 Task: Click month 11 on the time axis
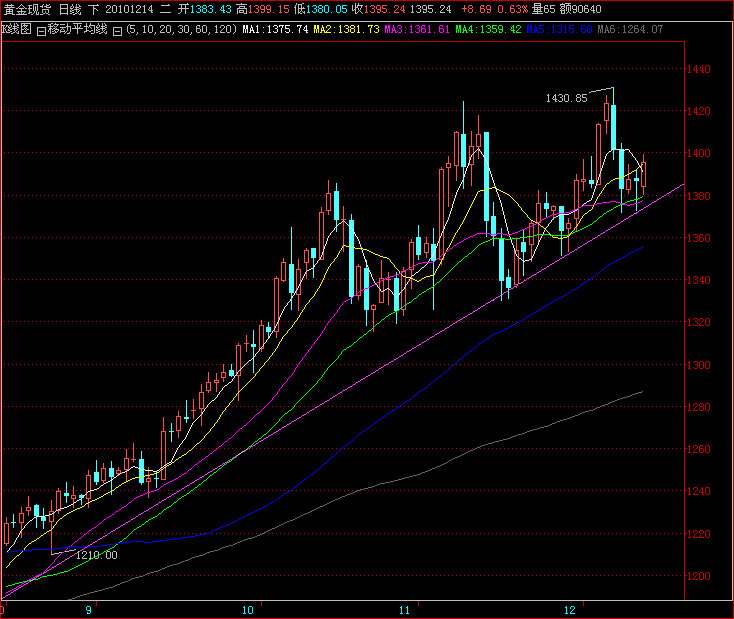click(x=404, y=611)
